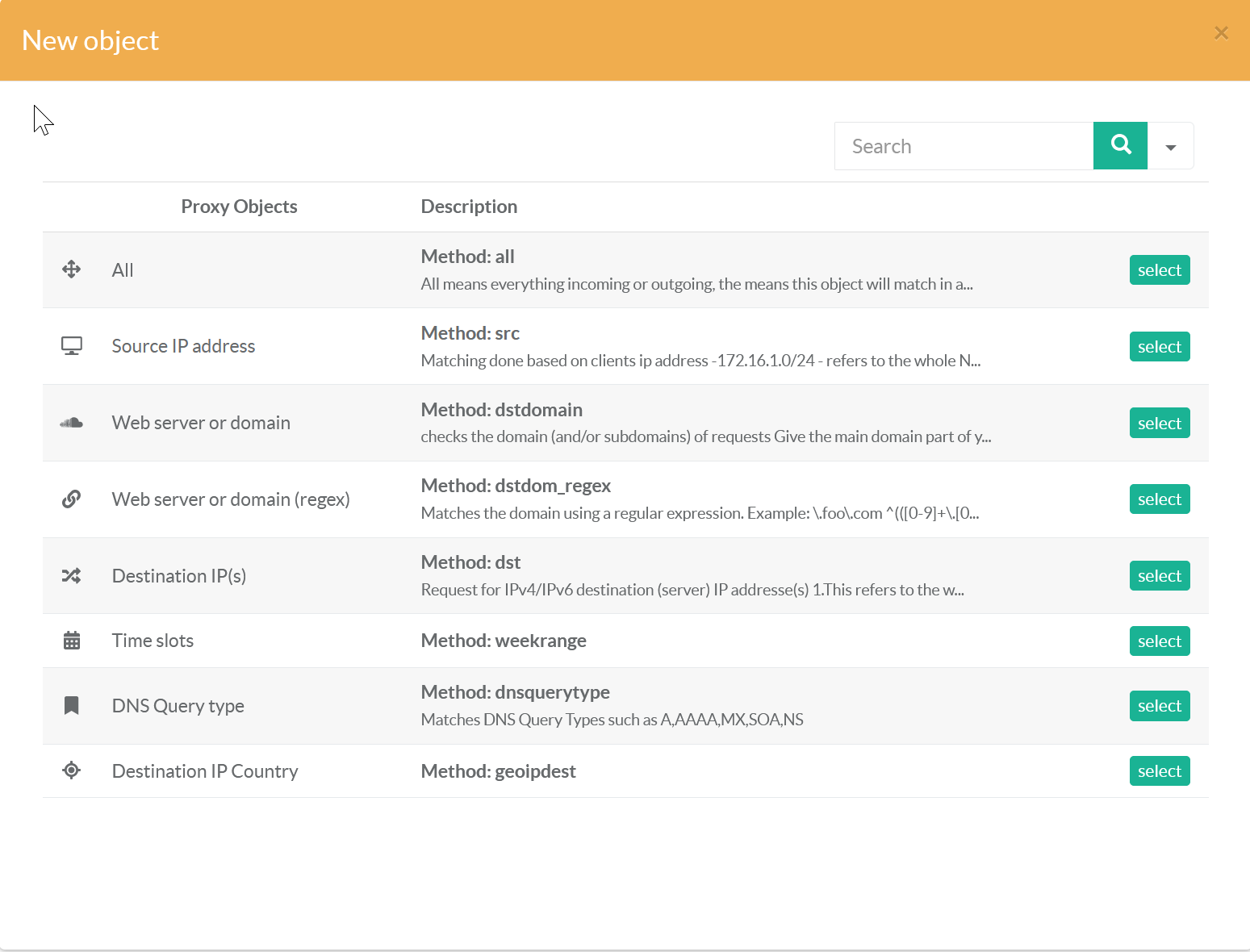The image size is (1250, 952).
Task: Choose select for dstdom_regex method
Action: point(1159,499)
